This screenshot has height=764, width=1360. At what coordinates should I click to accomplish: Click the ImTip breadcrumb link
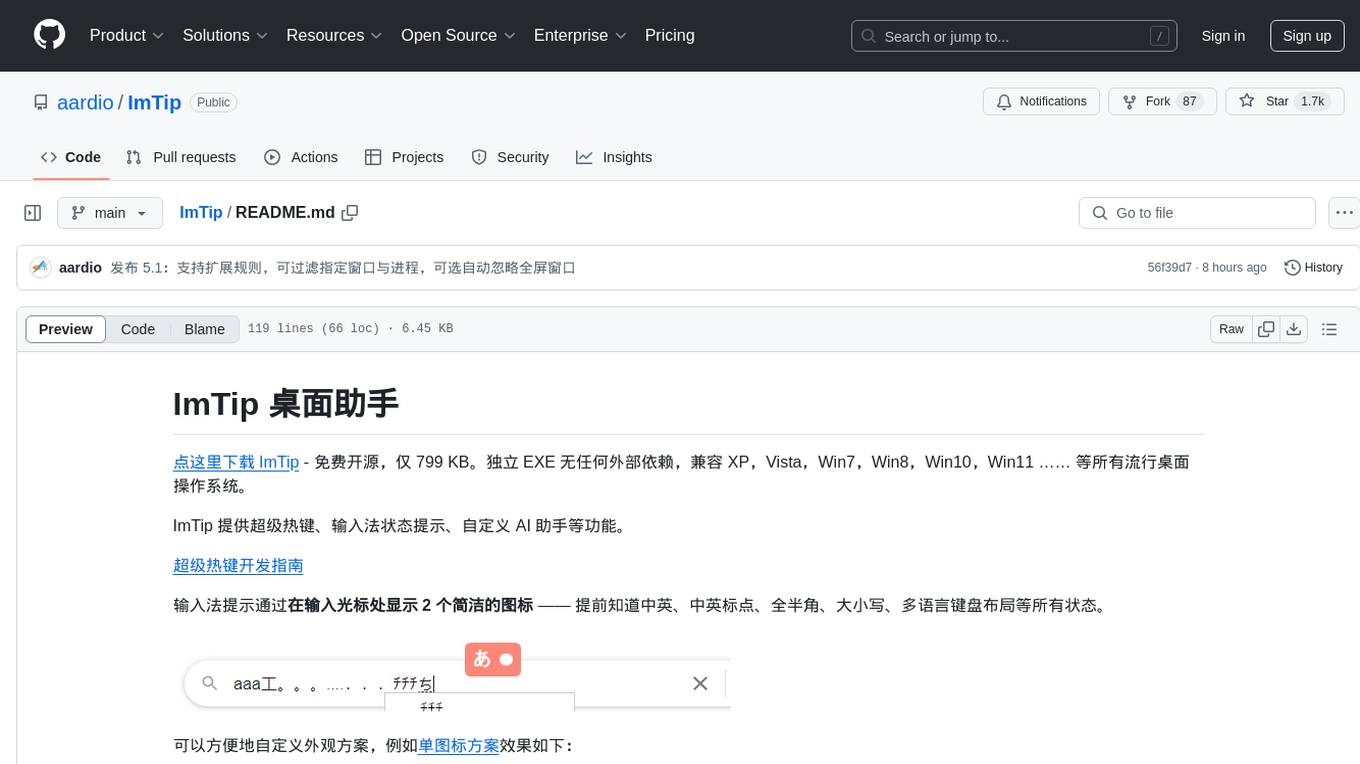tap(201, 212)
